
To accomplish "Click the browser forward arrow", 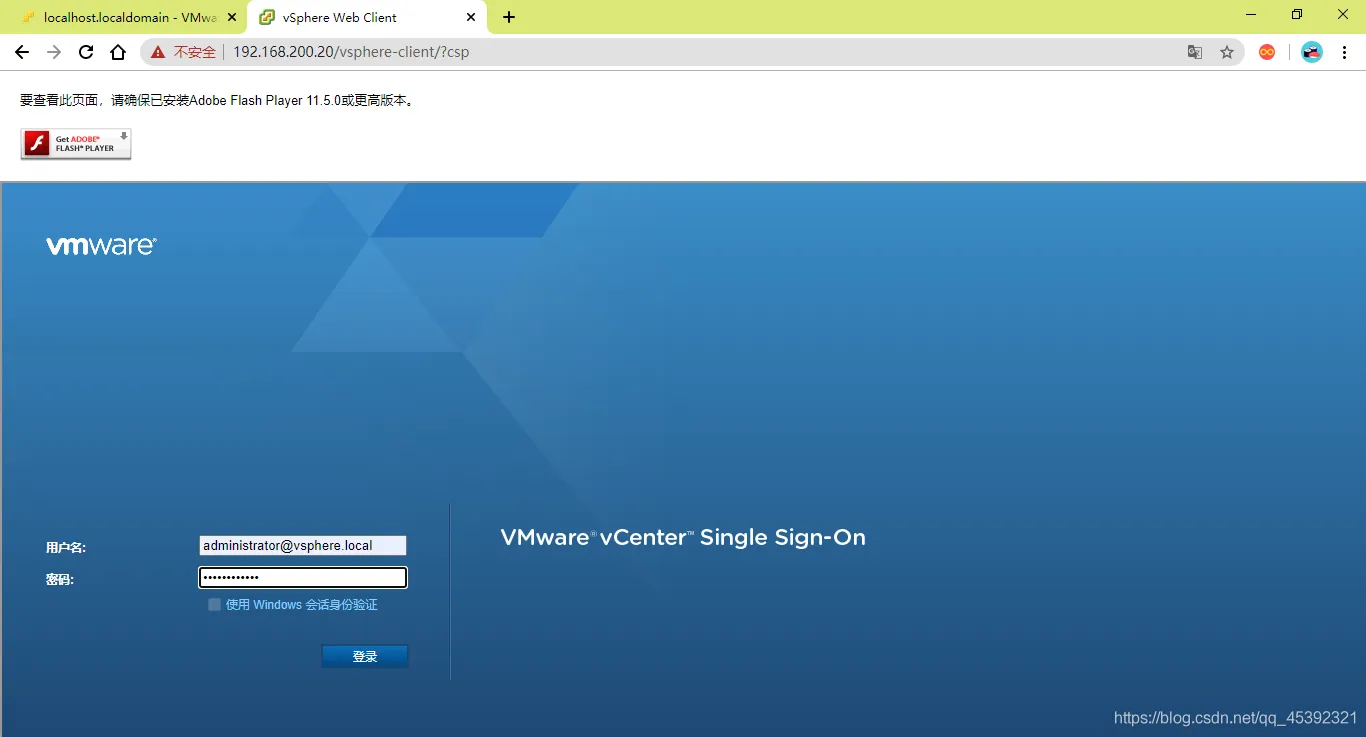I will pyautogui.click(x=54, y=52).
